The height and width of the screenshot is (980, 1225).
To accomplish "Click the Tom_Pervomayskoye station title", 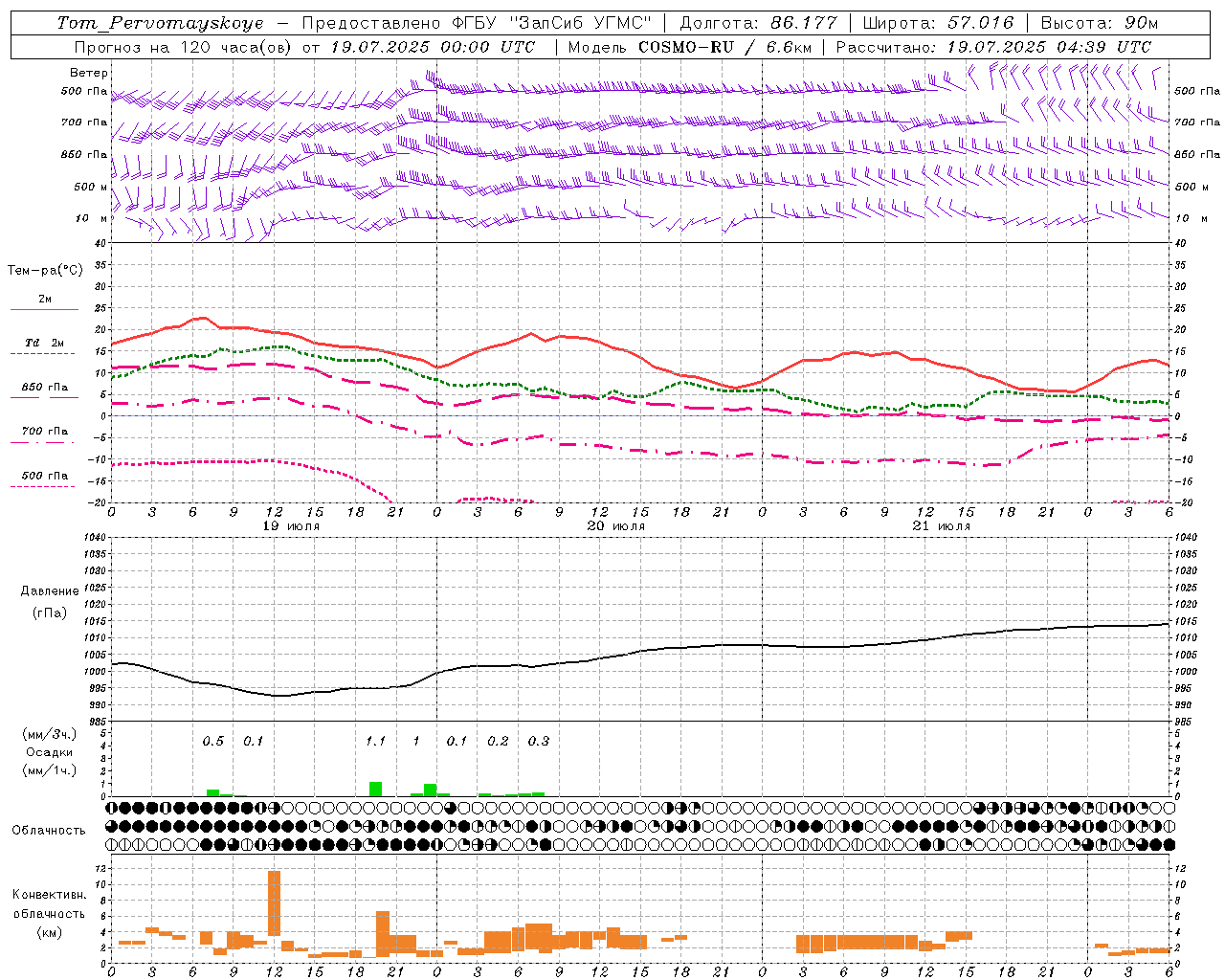I will tap(160, 23).
